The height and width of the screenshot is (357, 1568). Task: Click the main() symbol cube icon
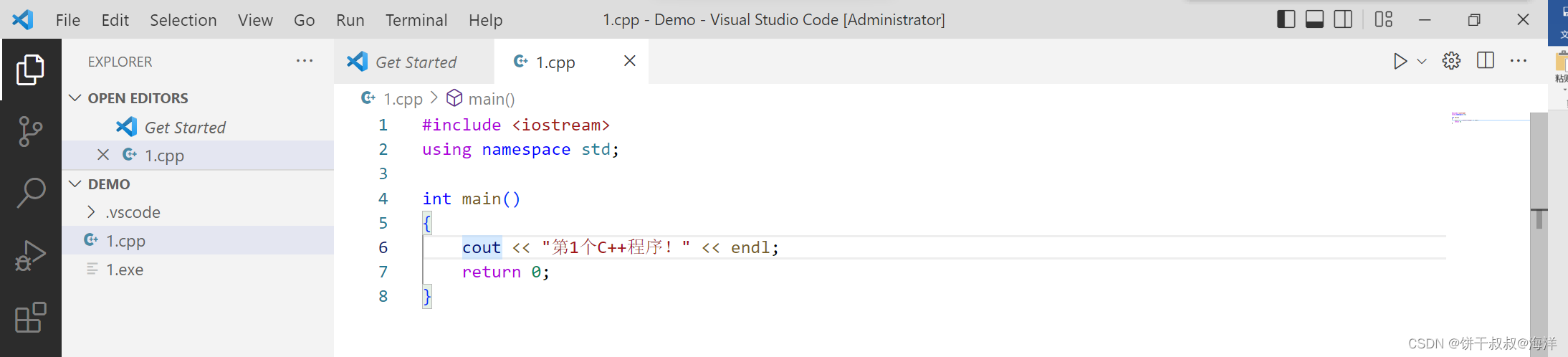pos(454,97)
